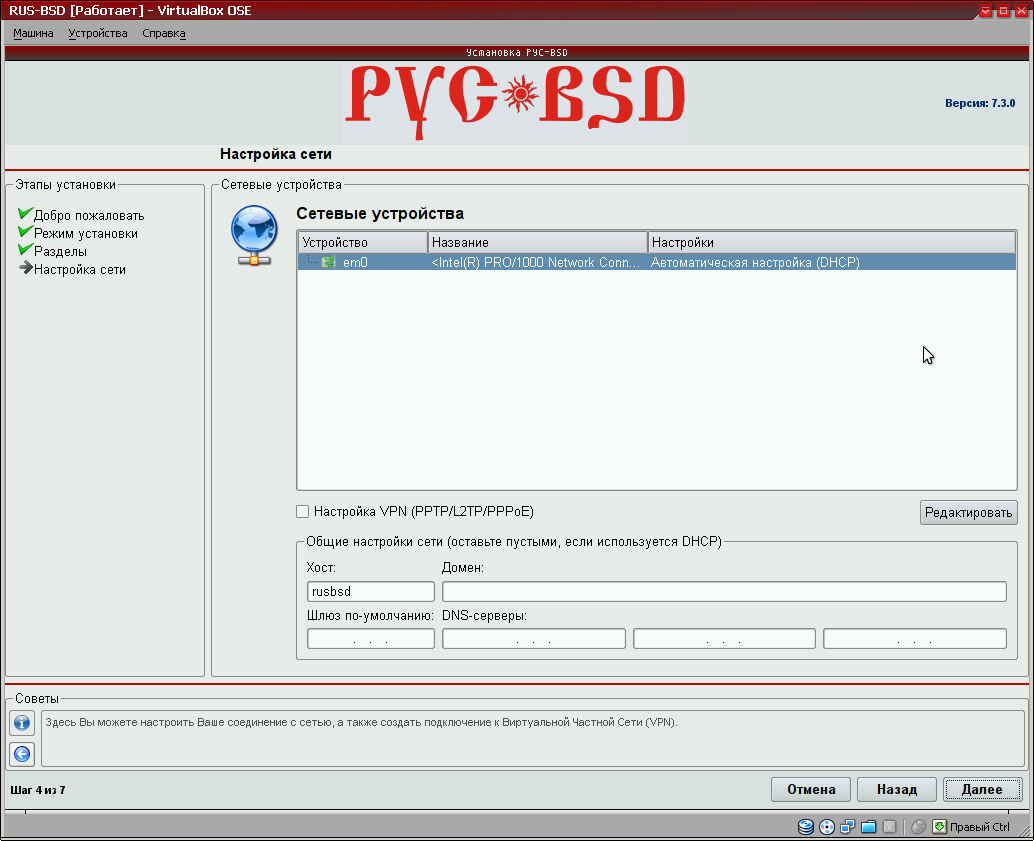Viewport: 1034px width, 841px height.
Task: Open the Машина menu
Action: [33, 33]
